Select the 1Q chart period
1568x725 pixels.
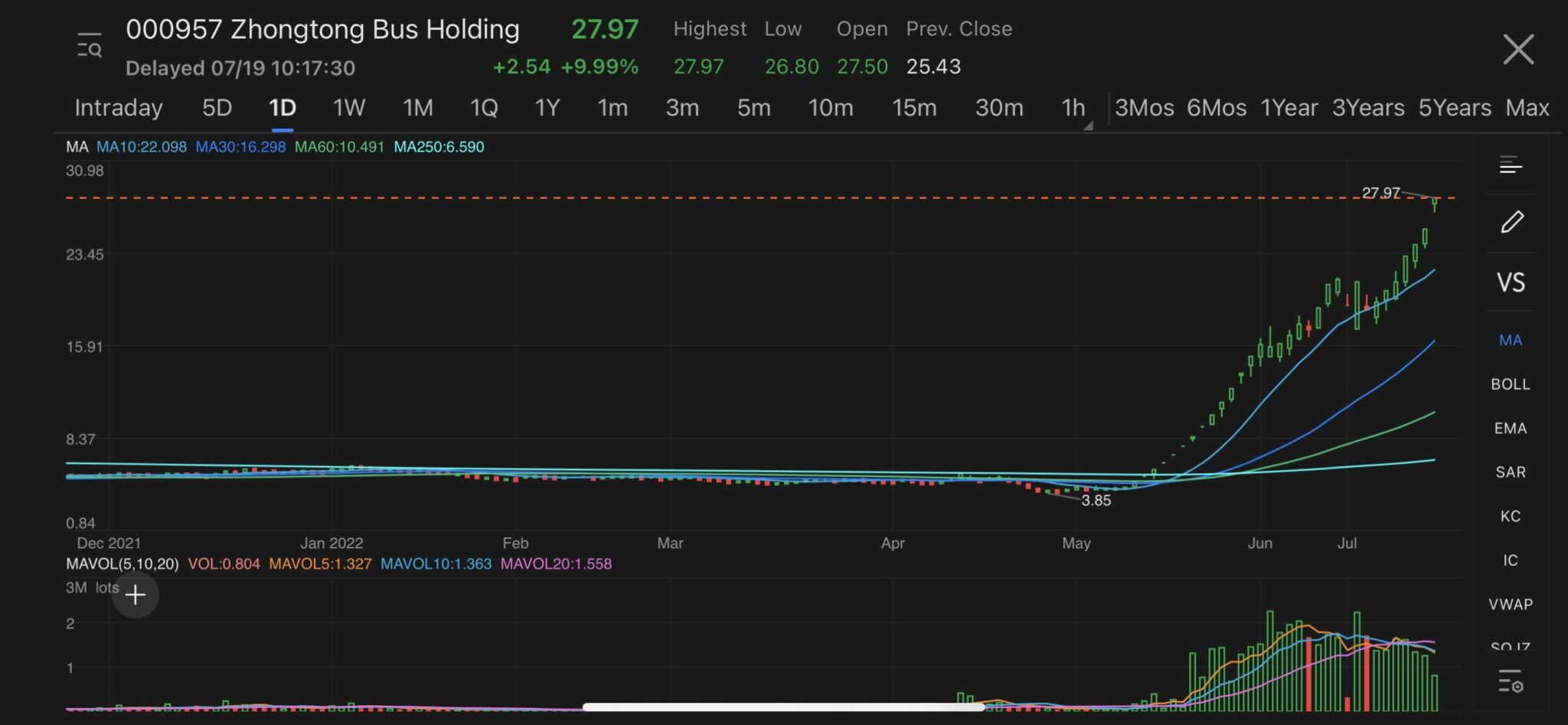tap(484, 108)
